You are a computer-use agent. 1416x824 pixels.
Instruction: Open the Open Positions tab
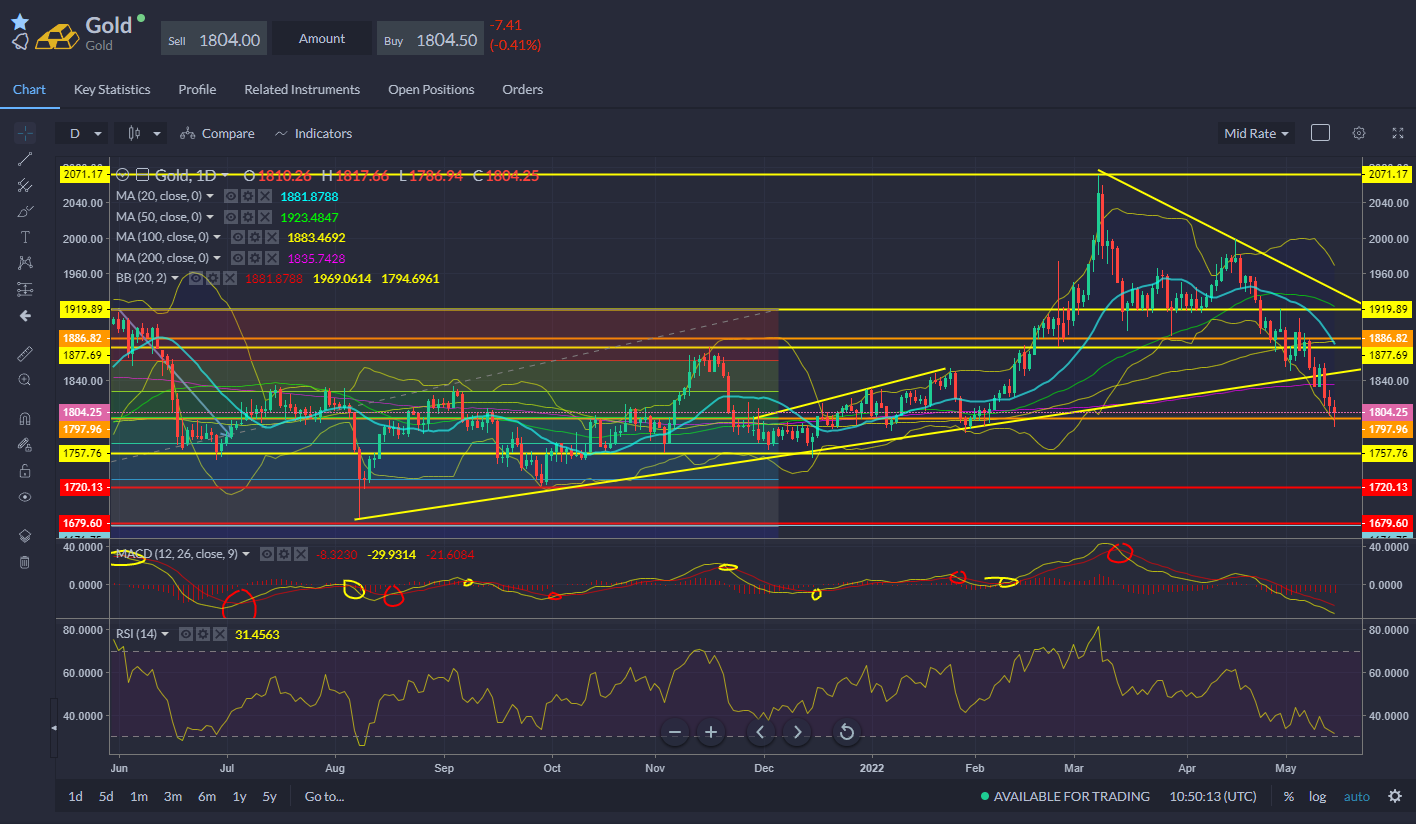[x=431, y=90]
